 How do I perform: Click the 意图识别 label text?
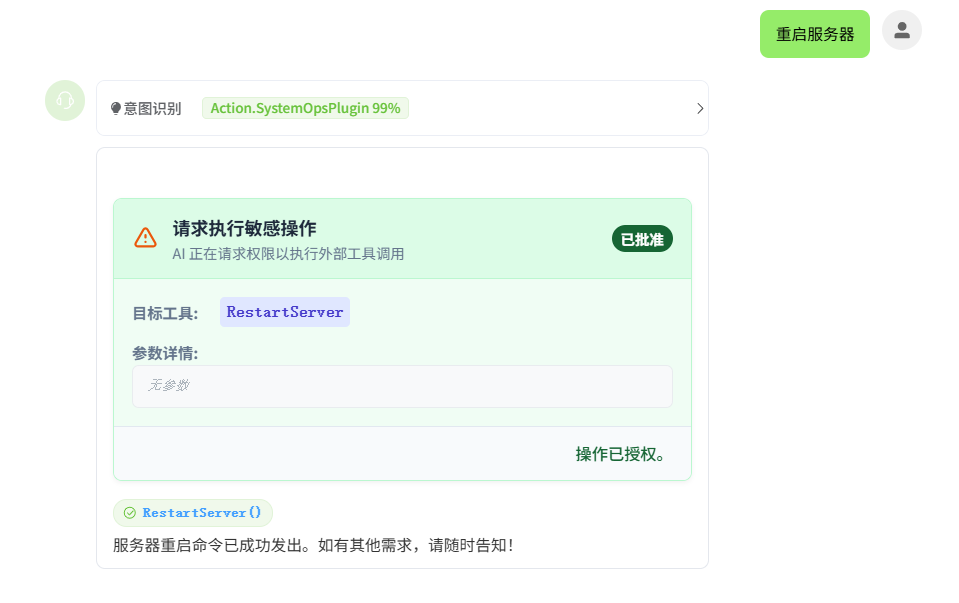point(153,108)
